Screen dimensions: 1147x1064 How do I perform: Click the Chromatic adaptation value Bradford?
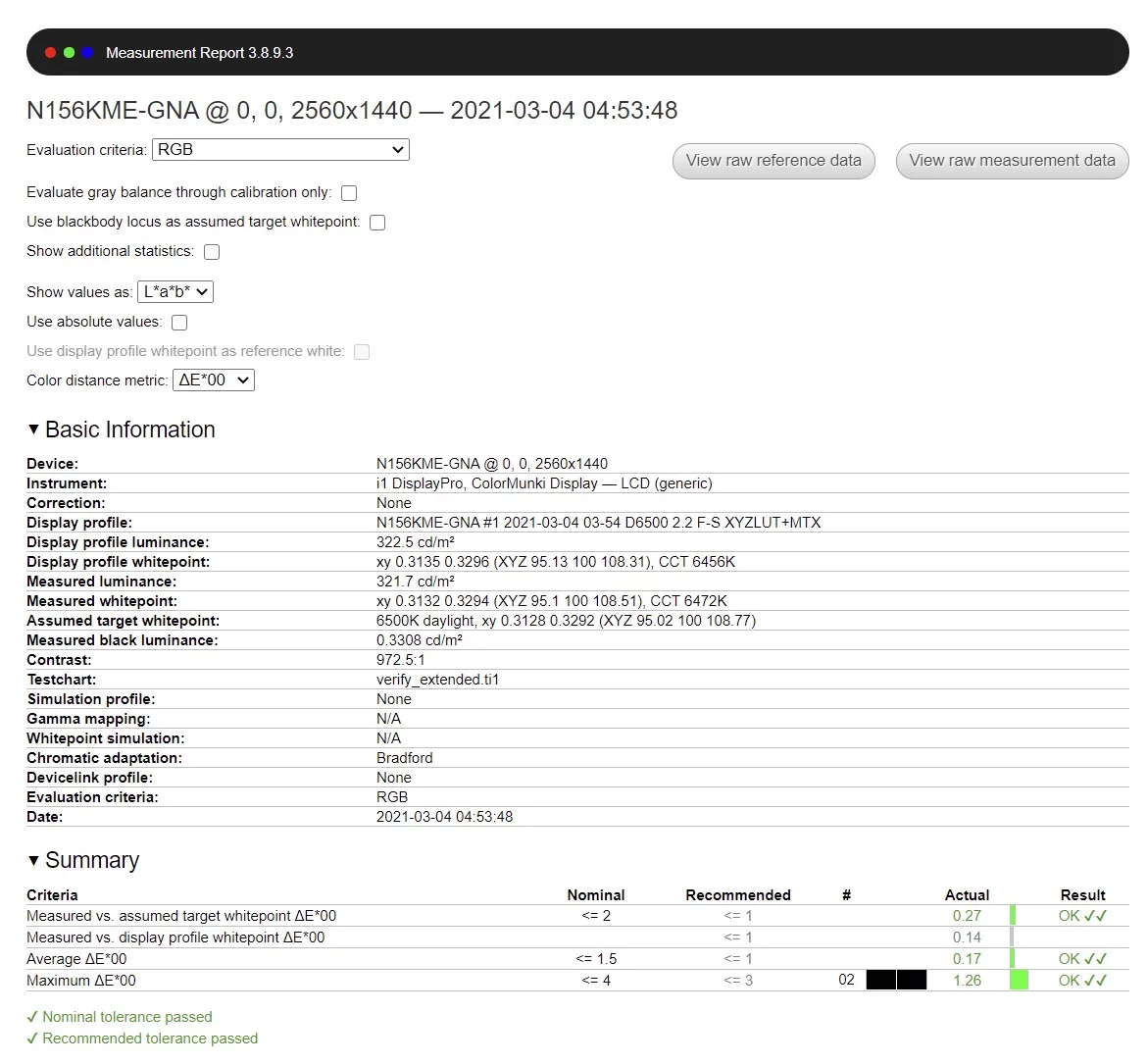pyautogui.click(x=405, y=758)
